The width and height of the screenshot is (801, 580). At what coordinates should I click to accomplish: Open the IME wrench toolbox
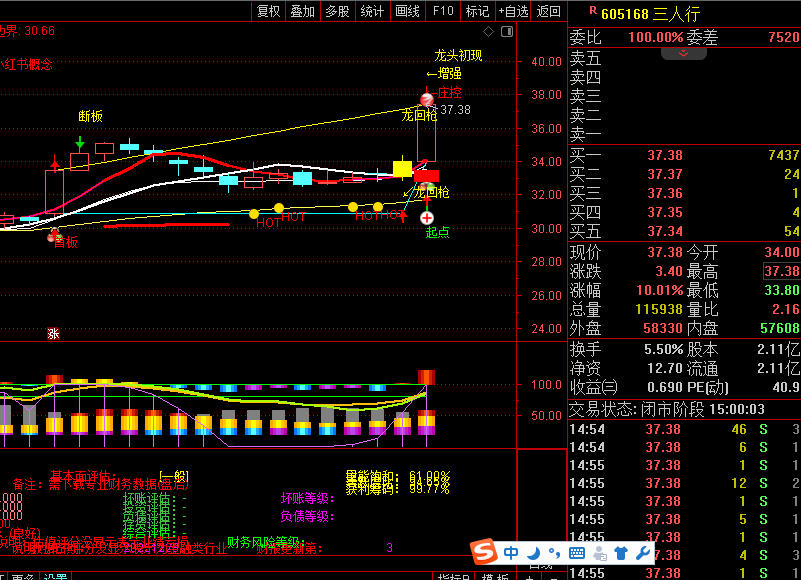pos(642,552)
